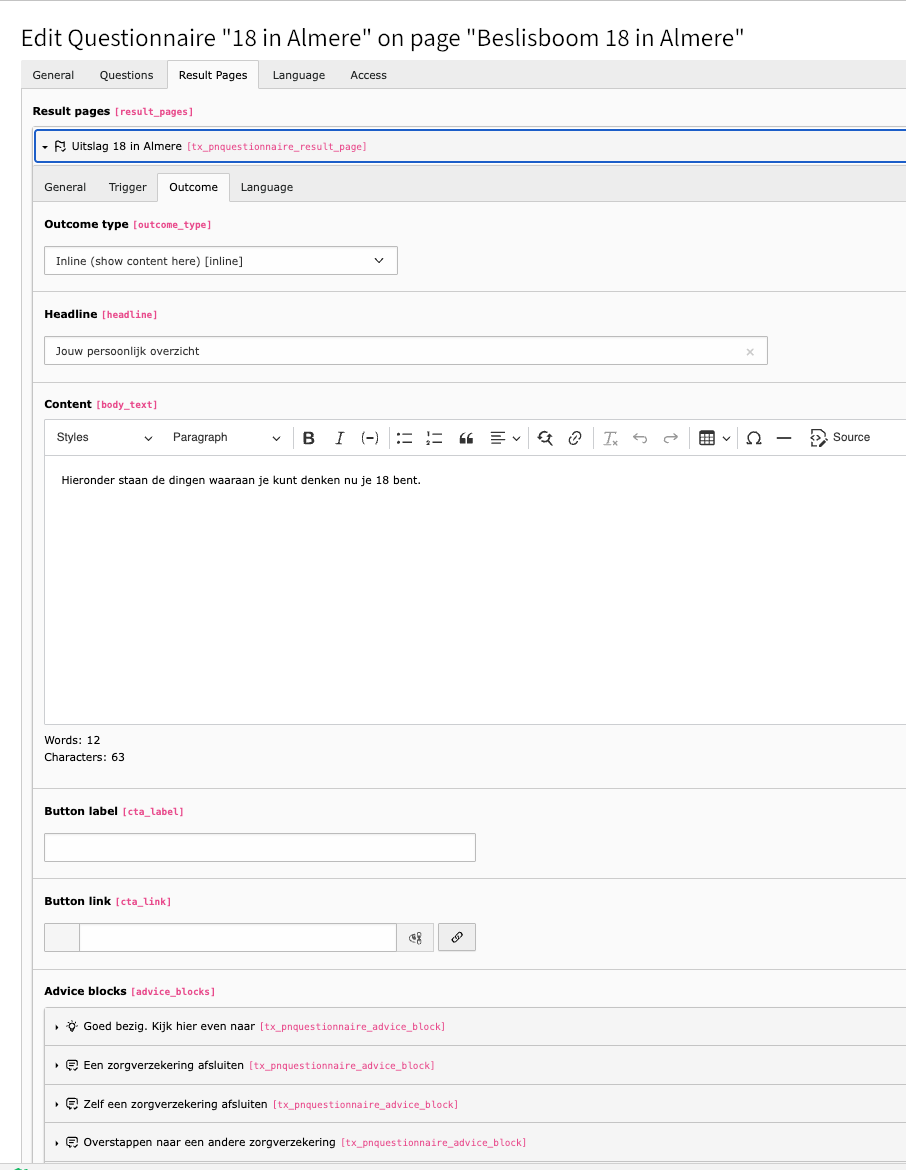Click into the Button label field

click(260, 848)
